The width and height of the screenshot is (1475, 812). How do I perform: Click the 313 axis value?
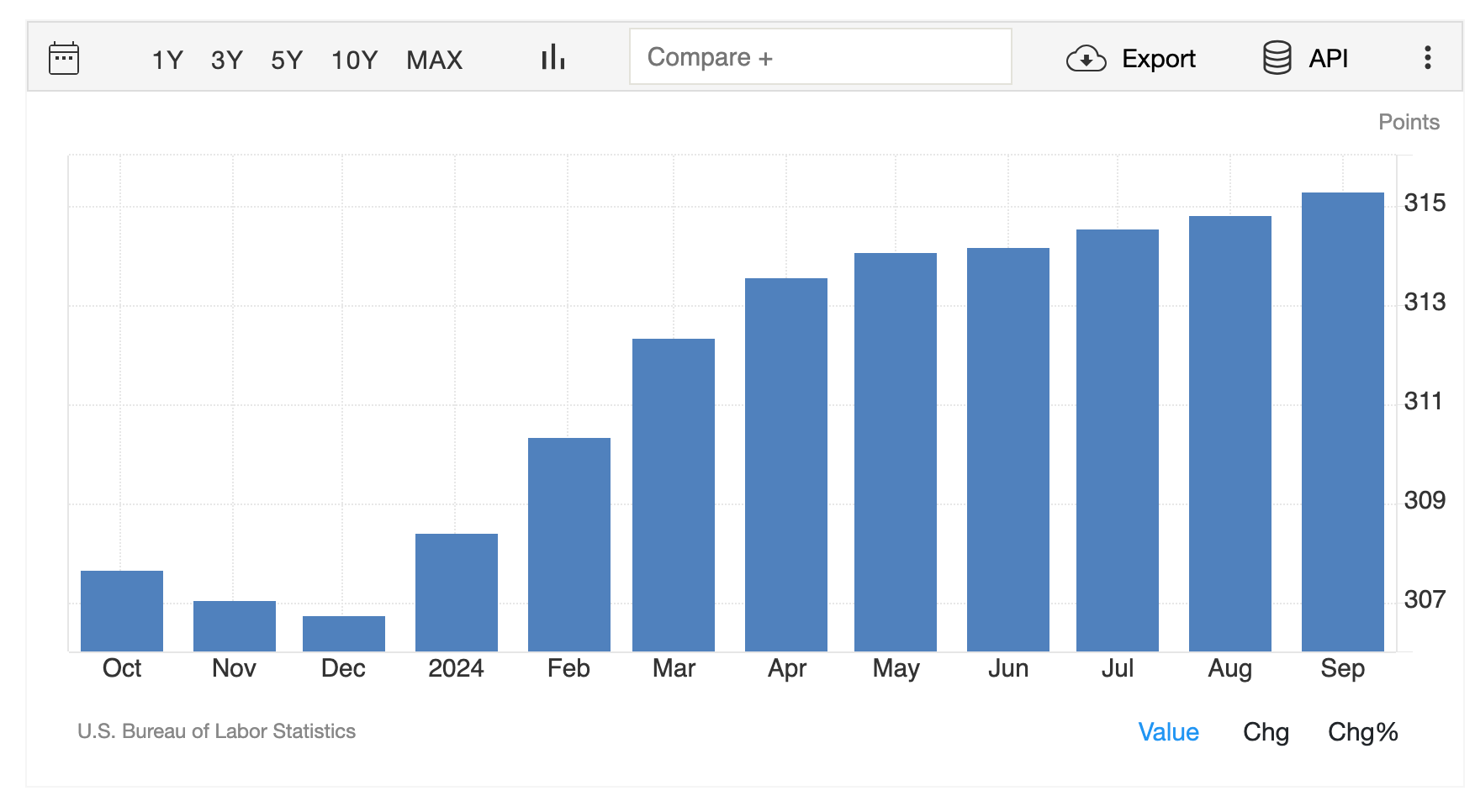(1425, 302)
